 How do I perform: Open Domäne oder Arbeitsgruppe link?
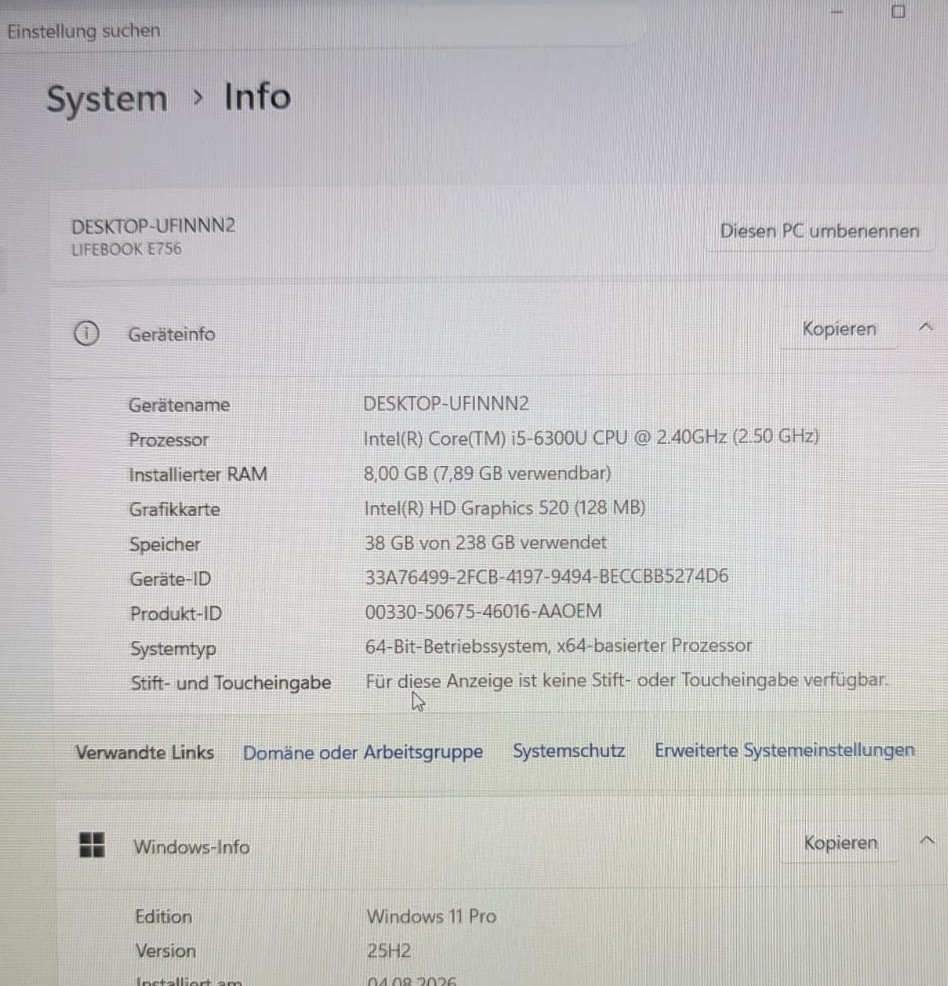pyautogui.click(x=363, y=752)
